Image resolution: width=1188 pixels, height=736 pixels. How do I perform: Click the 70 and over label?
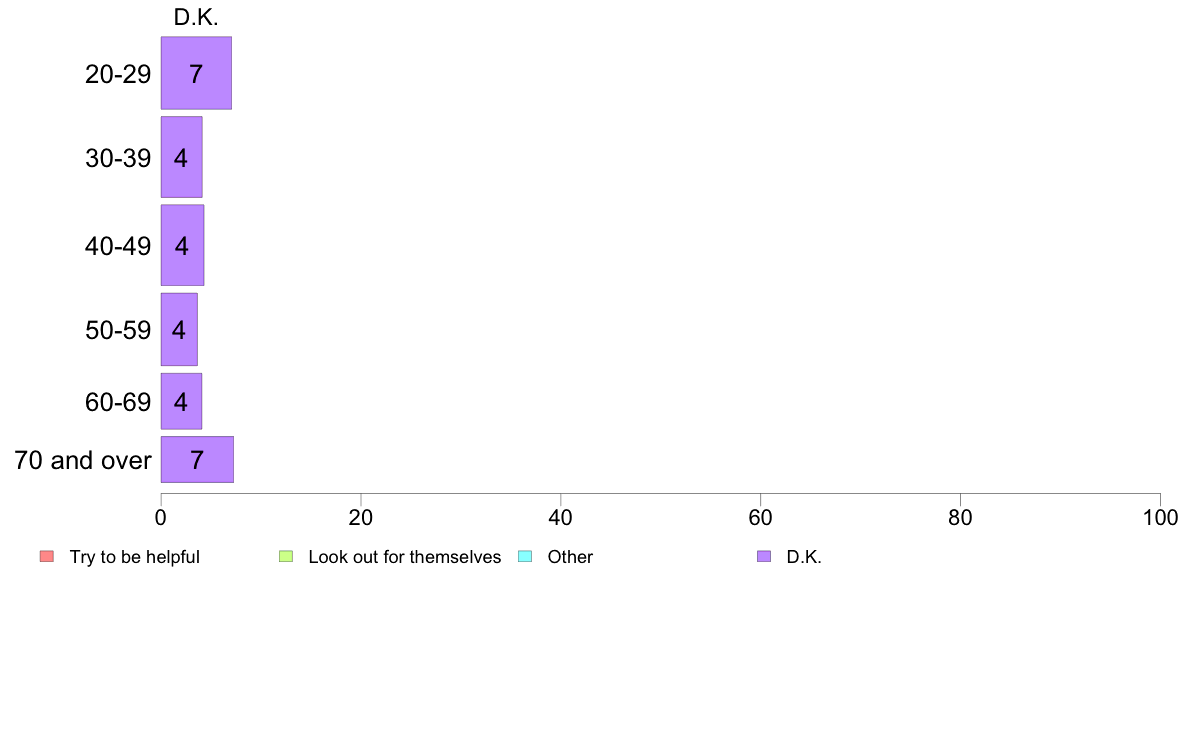(83, 460)
